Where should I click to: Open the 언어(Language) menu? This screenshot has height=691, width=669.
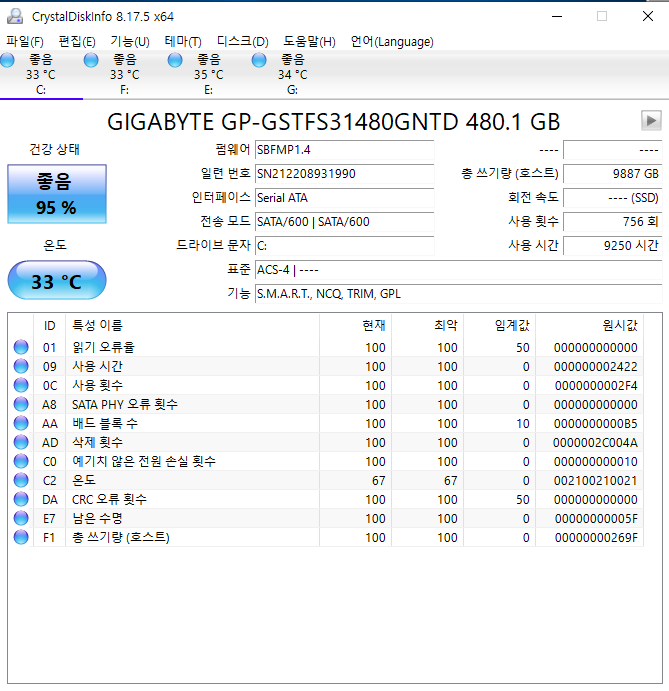click(x=392, y=42)
